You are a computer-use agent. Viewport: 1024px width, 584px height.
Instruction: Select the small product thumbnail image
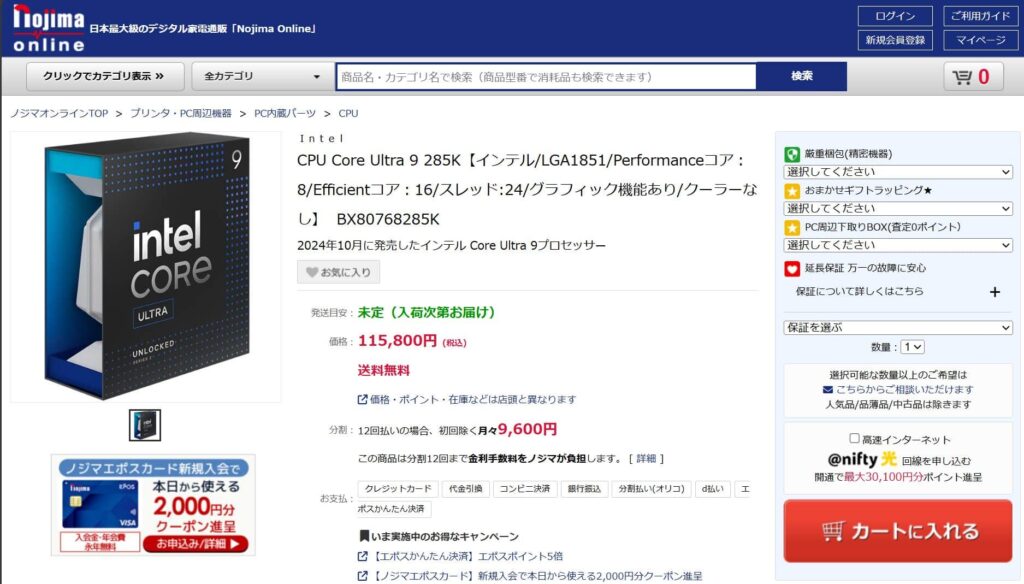point(145,425)
